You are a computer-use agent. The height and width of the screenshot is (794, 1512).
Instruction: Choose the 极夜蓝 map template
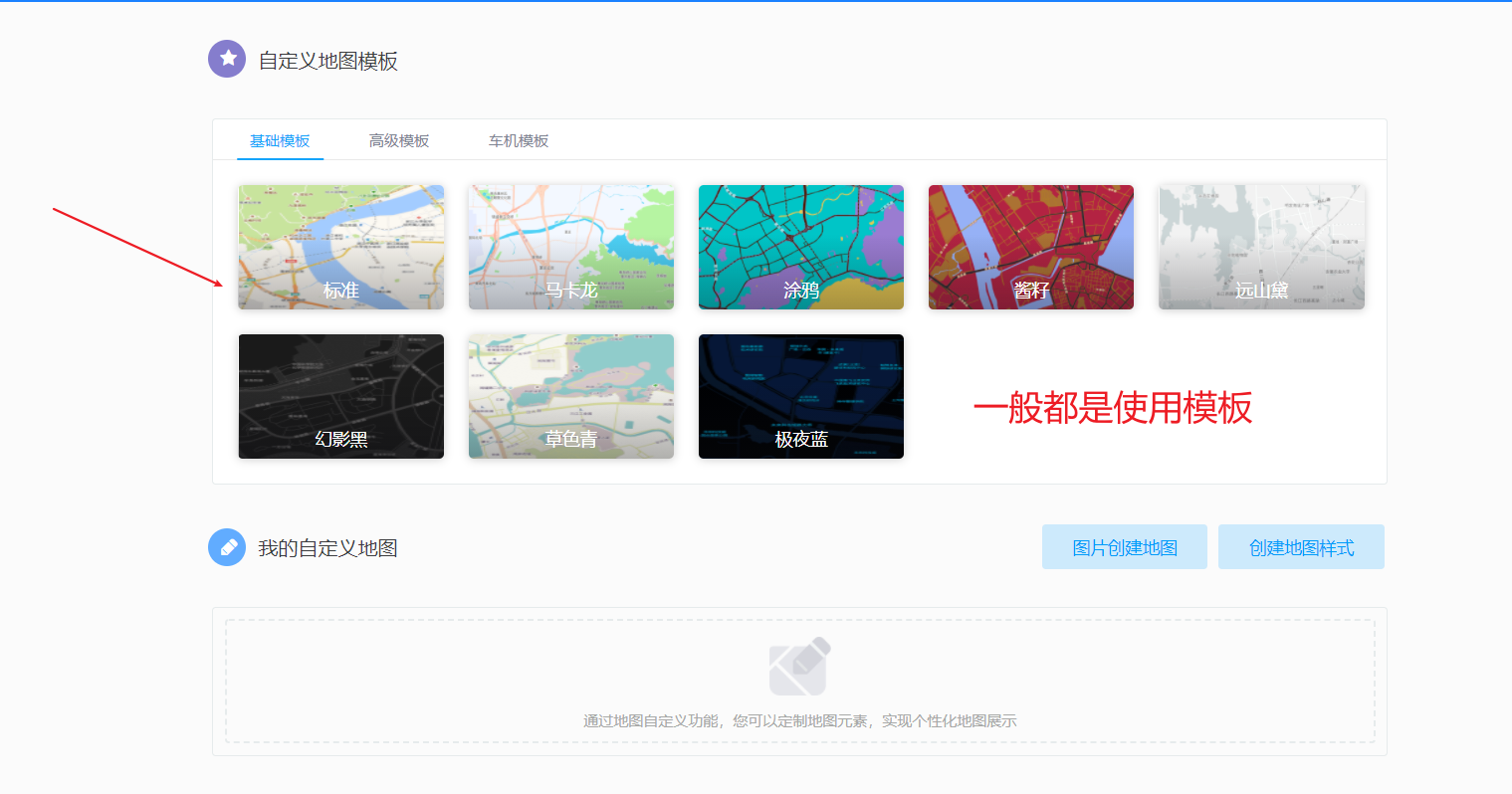click(x=801, y=396)
